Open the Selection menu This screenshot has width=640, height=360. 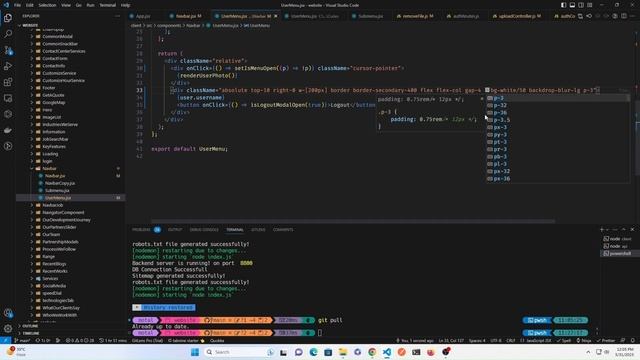(x=47, y=5)
